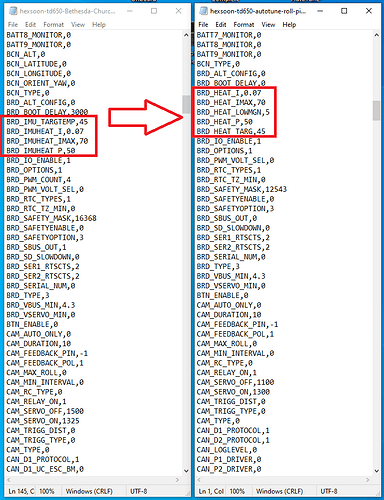Open Edit menu in left Notepad window
The height and width of the screenshot is (500, 384).
(x=30, y=25)
